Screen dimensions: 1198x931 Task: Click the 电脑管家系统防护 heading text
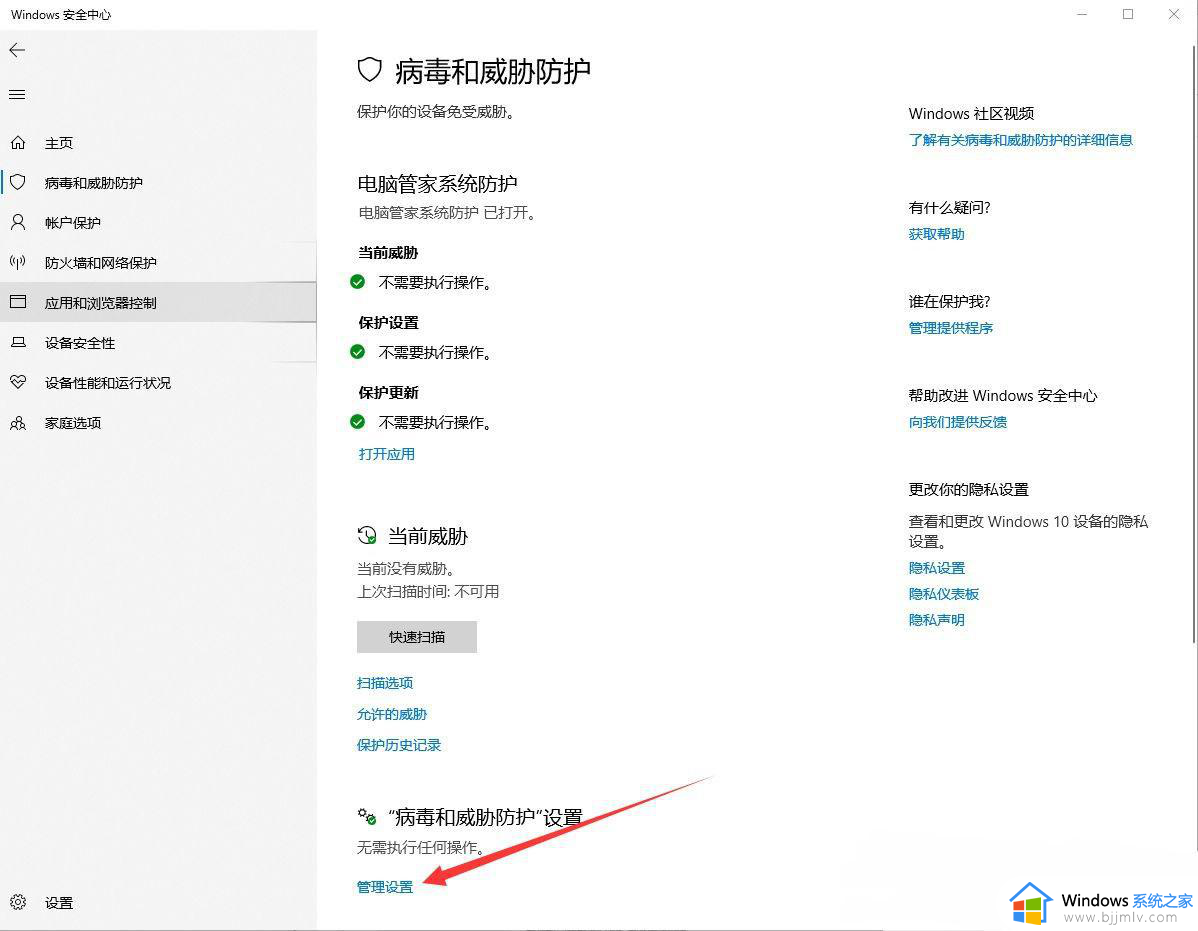438,184
